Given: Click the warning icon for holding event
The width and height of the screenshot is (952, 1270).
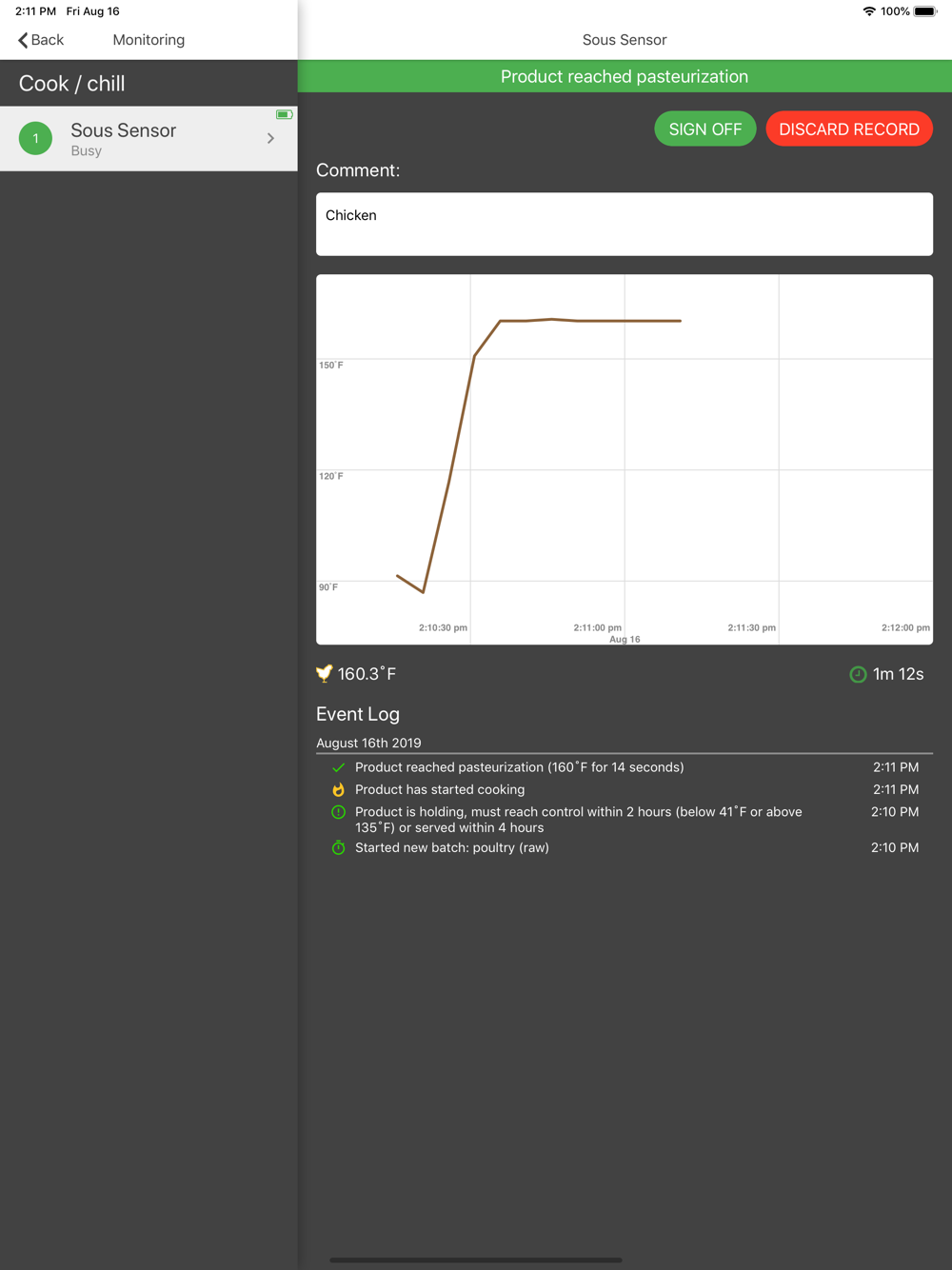Looking at the screenshot, I should [x=338, y=812].
